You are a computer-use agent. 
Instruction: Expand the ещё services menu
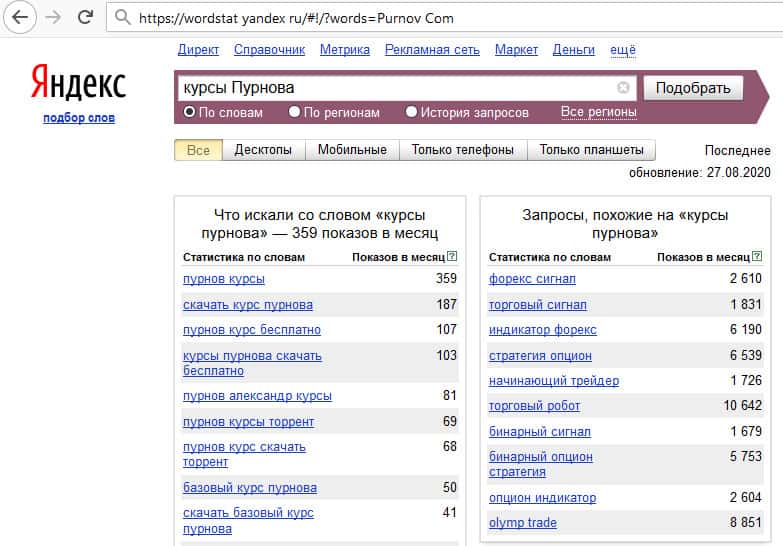623,49
